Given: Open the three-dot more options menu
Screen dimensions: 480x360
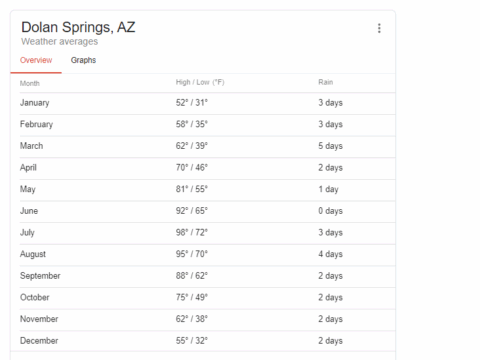Looking at the screenshot, I should point(379,28).
